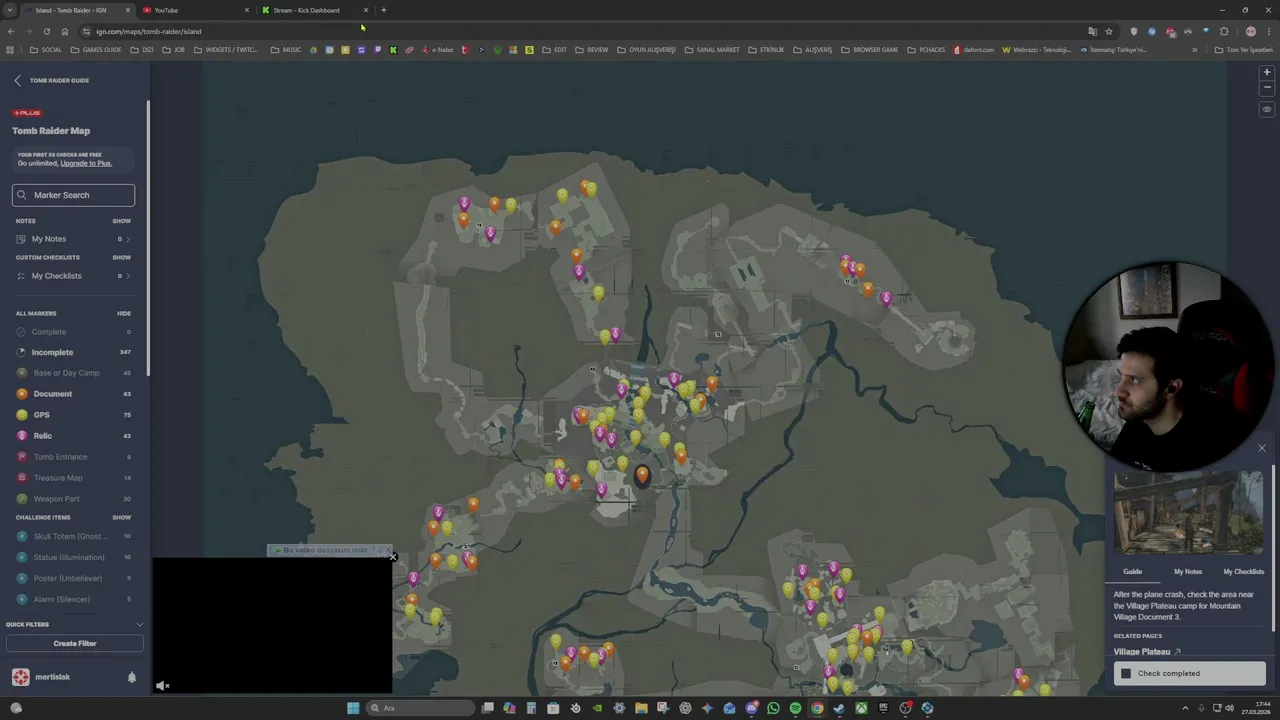Open Xbox app from the taskbar
Viewport: 1280px width, 720px height.
point(861,708)
